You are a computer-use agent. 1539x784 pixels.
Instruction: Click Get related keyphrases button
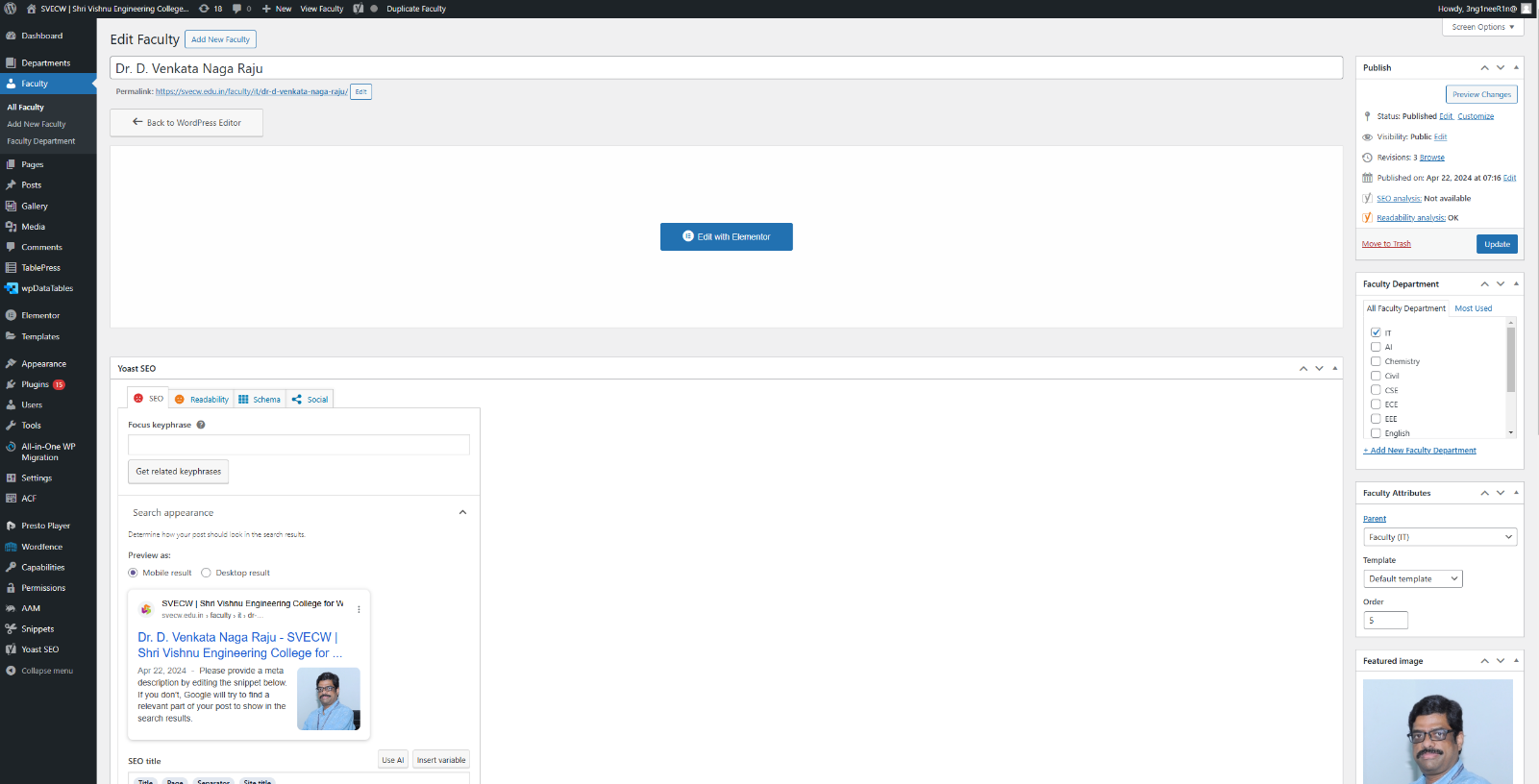point(179,472)
